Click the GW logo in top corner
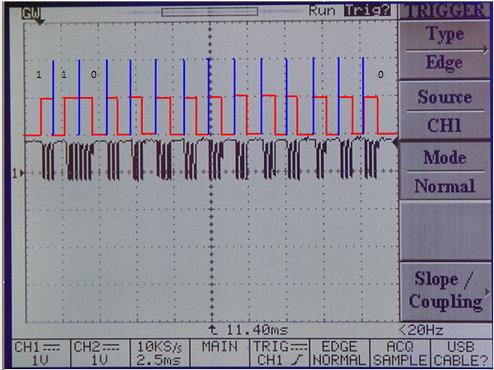 click(x=32, y=13)
